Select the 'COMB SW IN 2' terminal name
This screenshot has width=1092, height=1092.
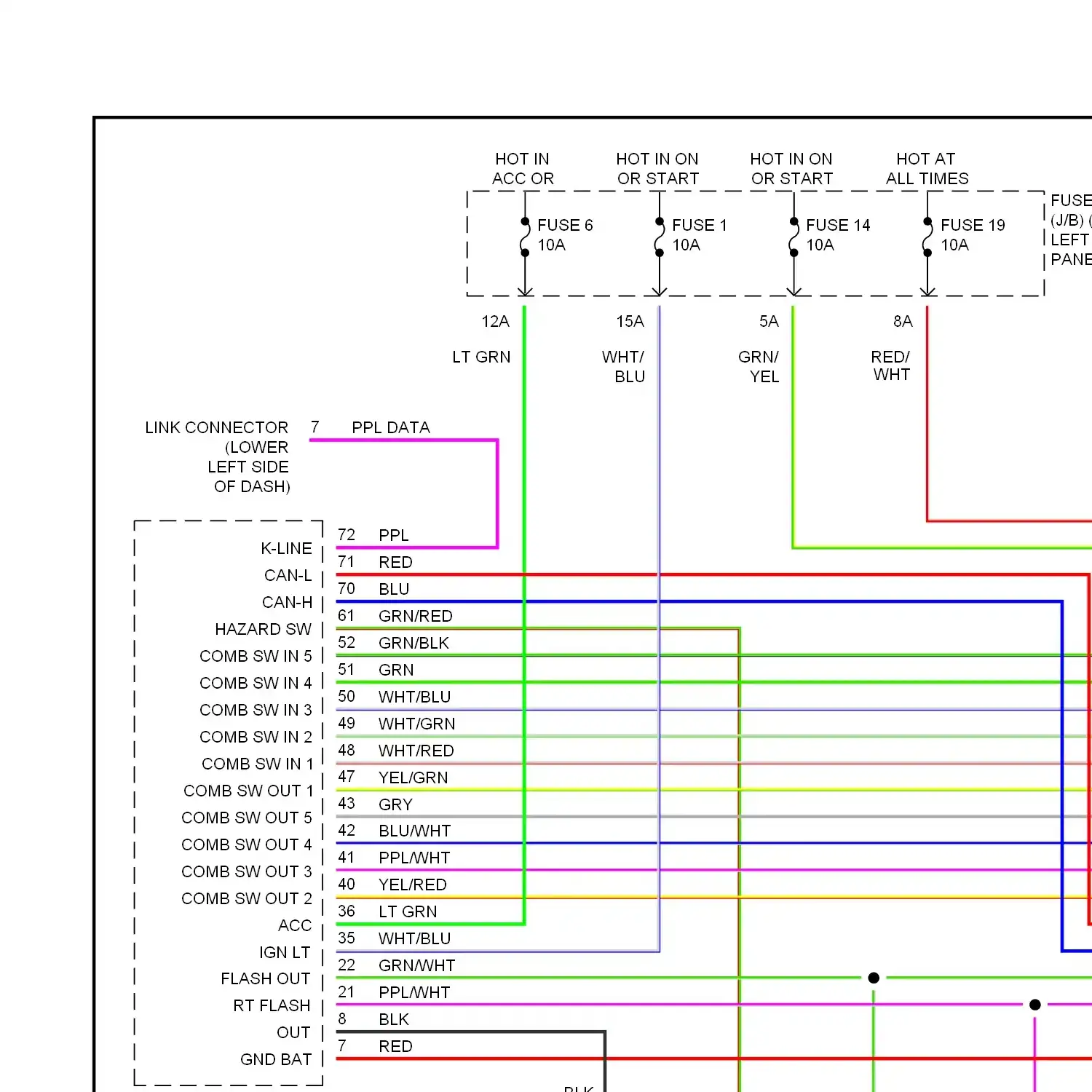[x=256, y=737]
